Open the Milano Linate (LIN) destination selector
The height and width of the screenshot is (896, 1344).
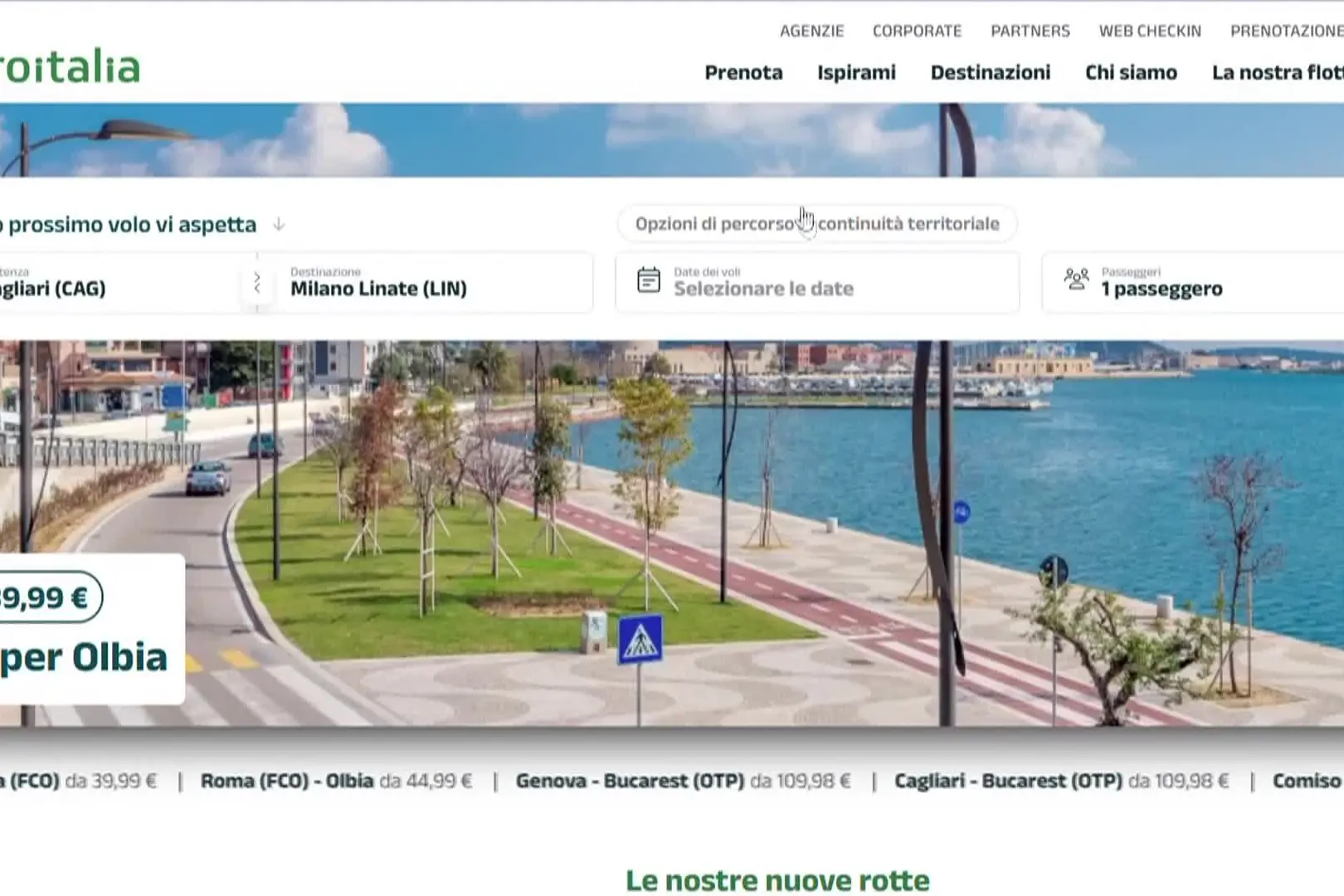pos(431,284)
